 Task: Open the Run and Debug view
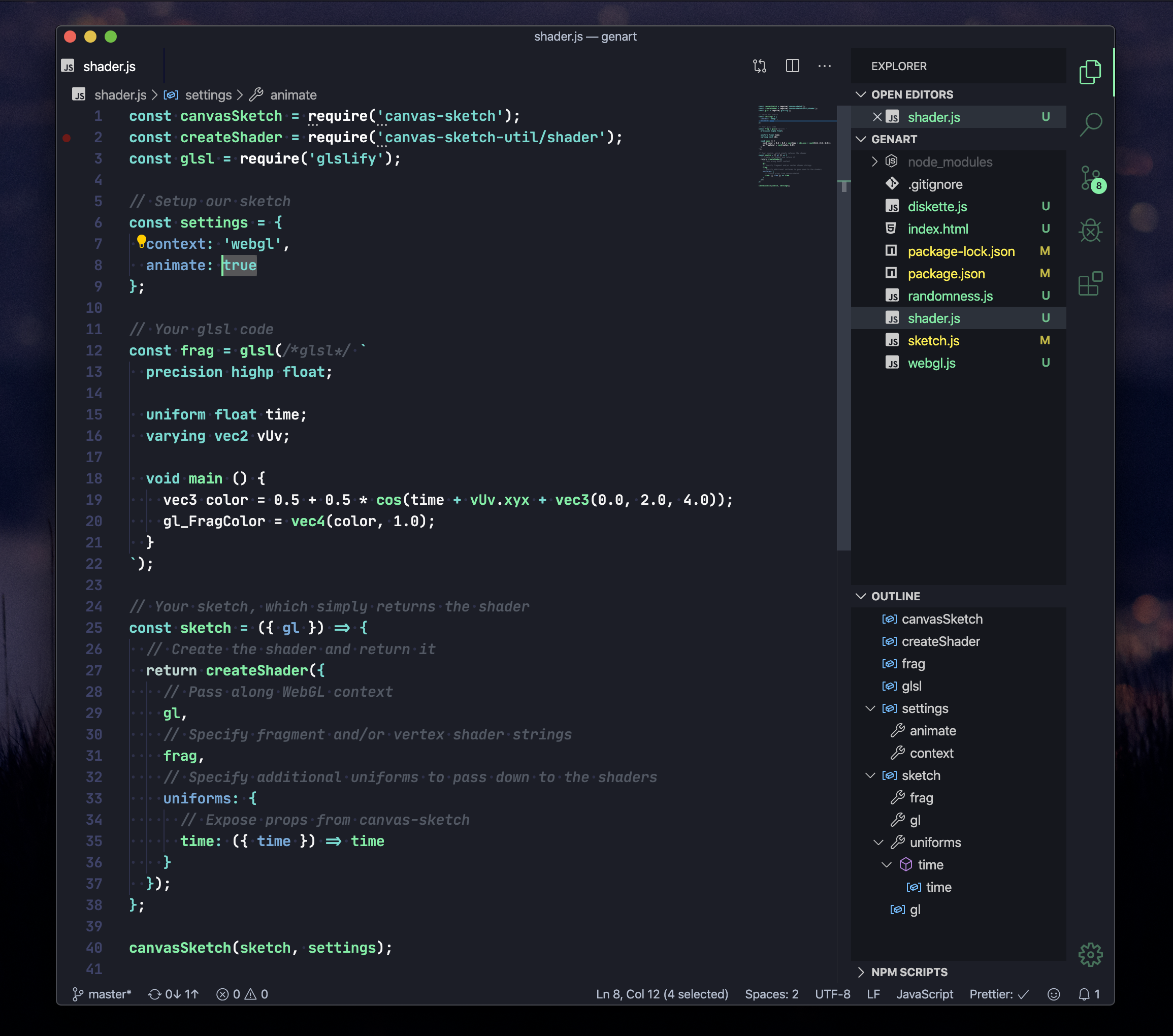coord(1090,231)
